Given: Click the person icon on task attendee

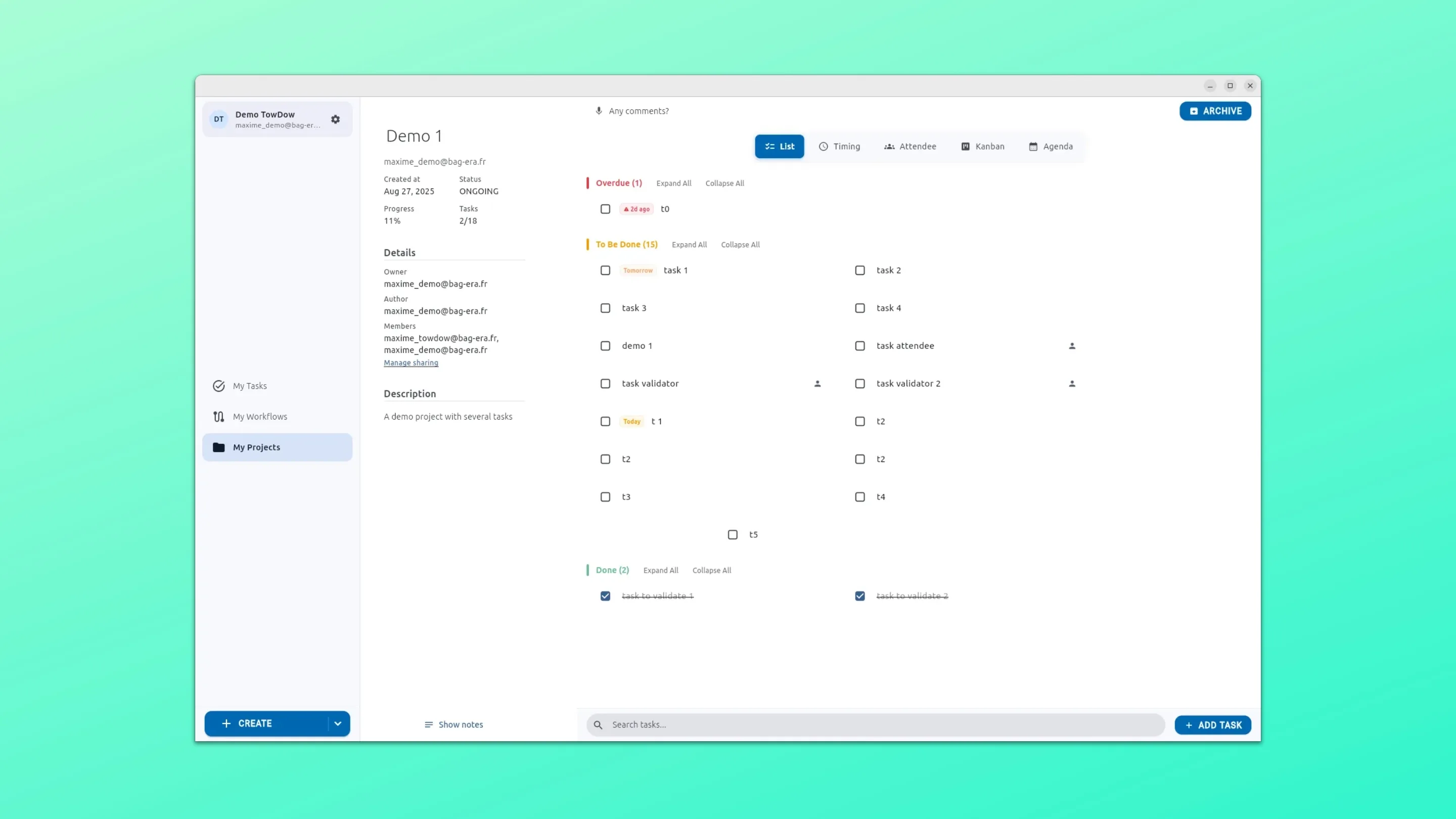Looking at the screenshot, I should 1072,346.
